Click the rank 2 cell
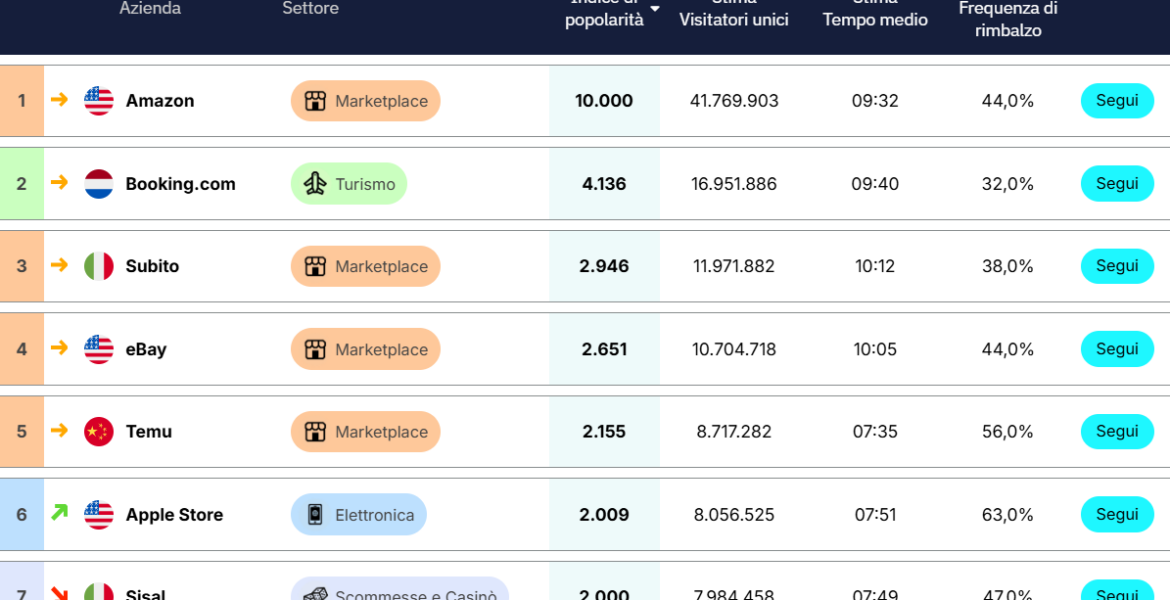Screen dimensions: 1170x600 (22, 184)
